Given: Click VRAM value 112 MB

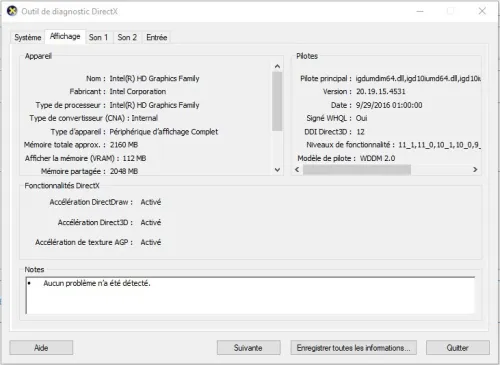Looking at the screenshot, I should (x=134, y=158).
